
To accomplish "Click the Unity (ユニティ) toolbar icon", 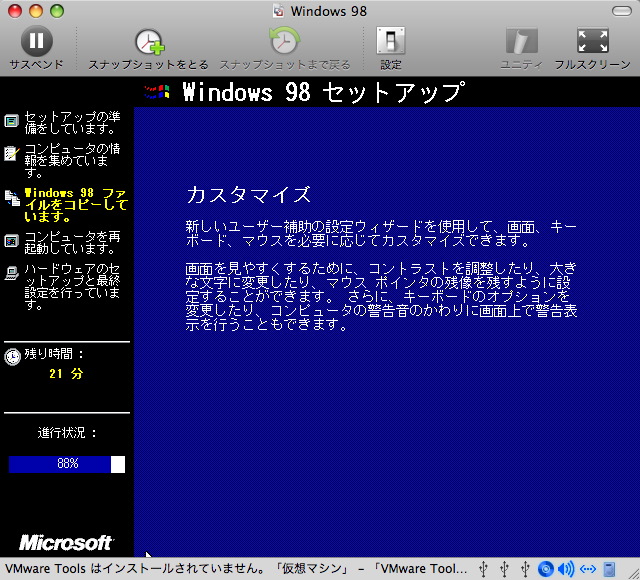I will (521, 41).
